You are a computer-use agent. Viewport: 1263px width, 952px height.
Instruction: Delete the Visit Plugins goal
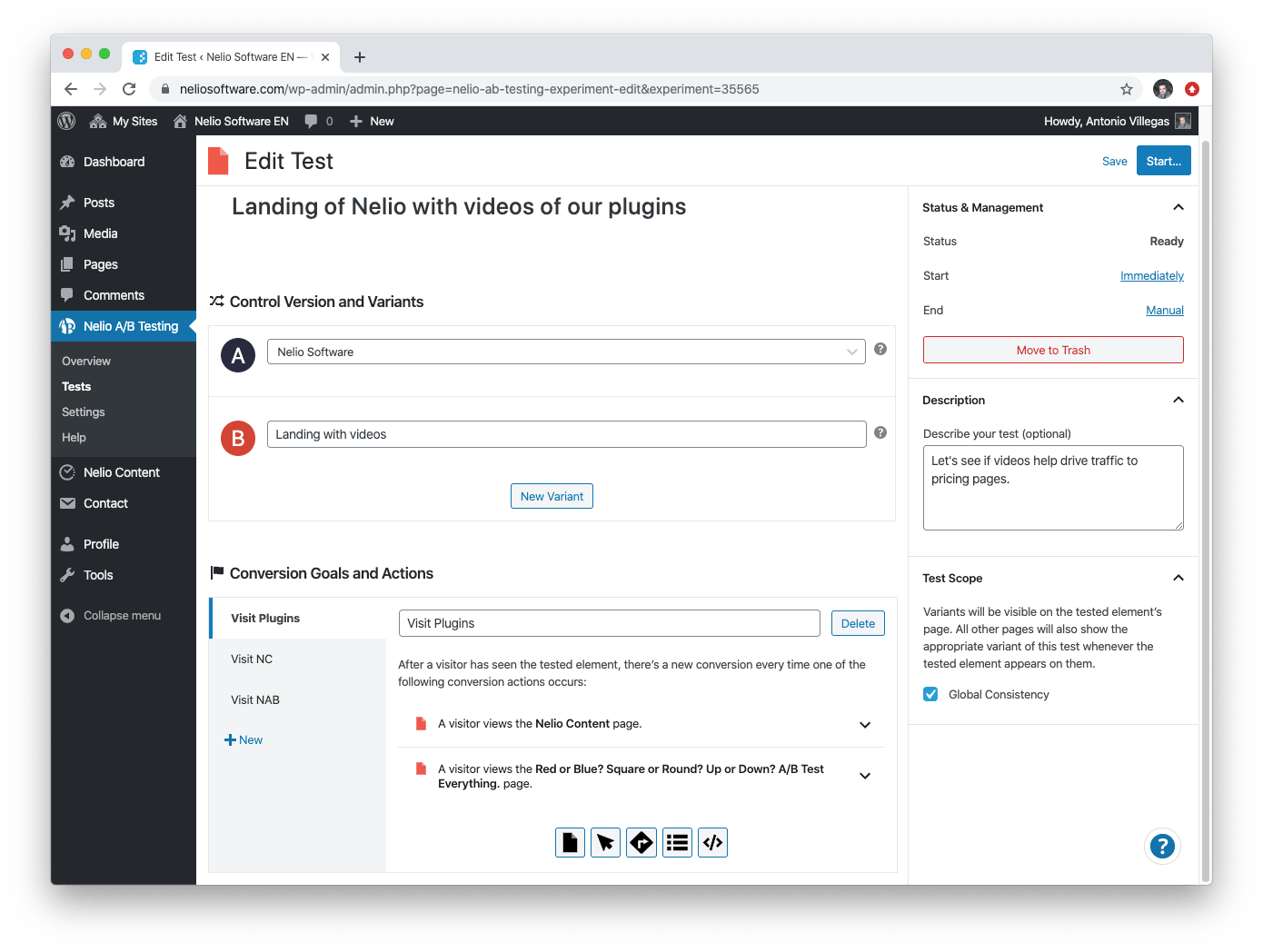click(858, 623)
